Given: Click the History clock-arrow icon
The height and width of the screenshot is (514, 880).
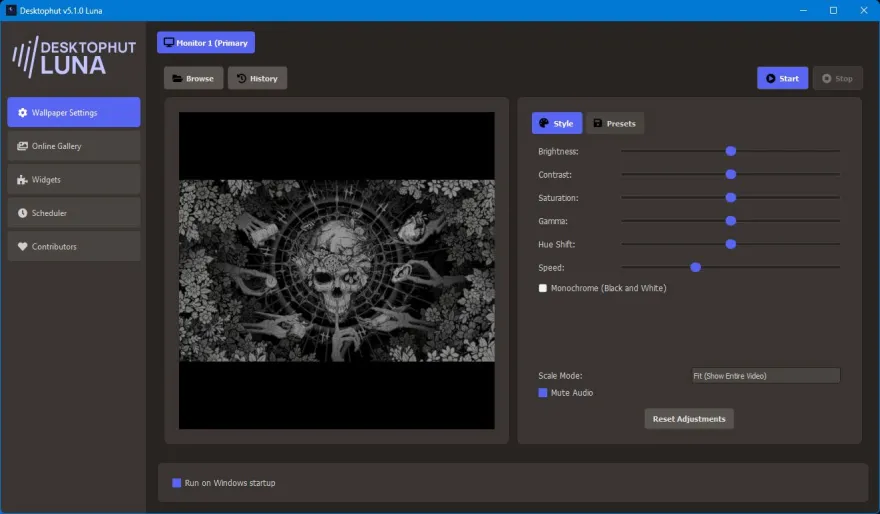Looking at the screenshot, I should (241, 79).
